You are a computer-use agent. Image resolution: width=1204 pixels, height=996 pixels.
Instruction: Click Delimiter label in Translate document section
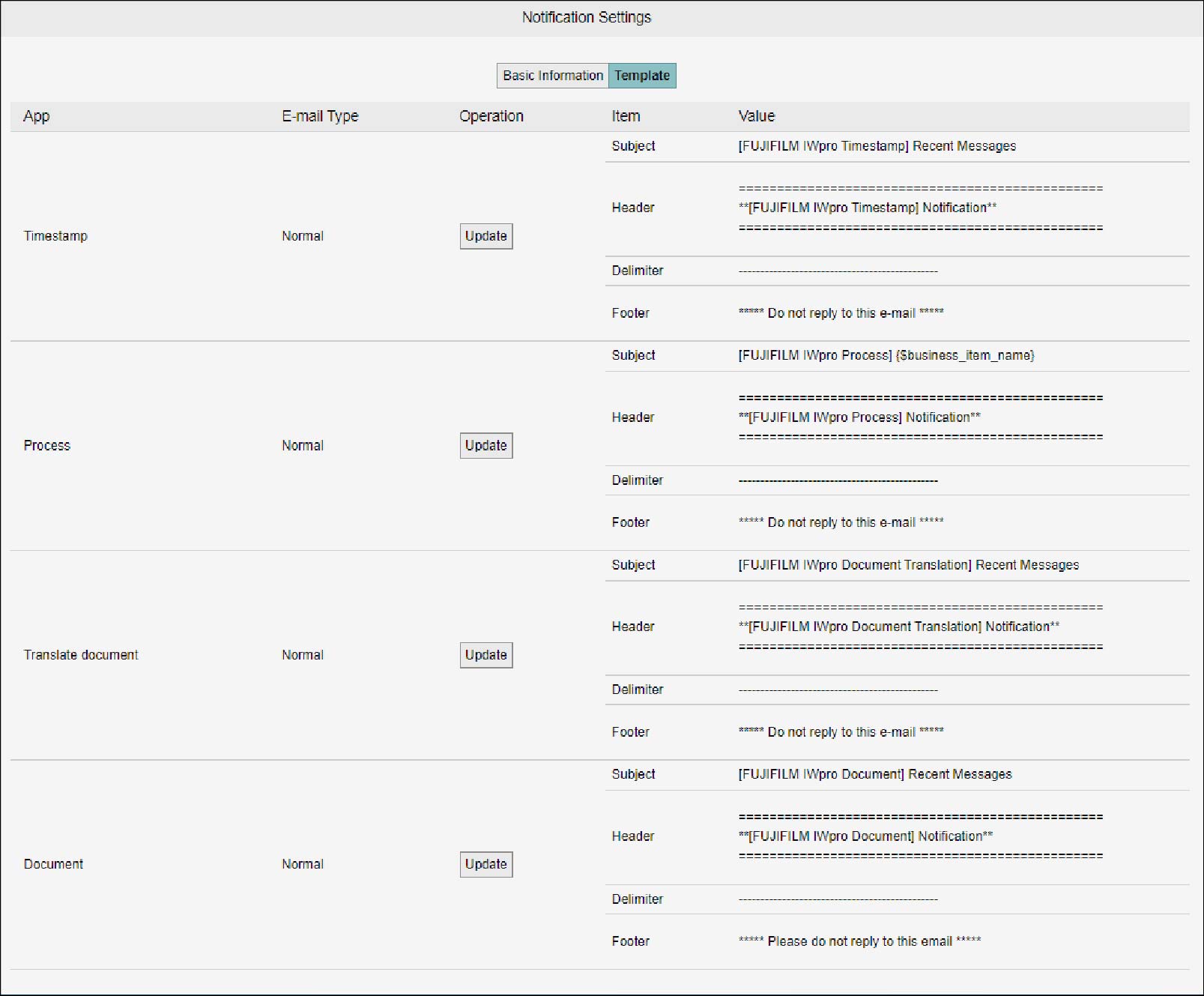(638, 689)
